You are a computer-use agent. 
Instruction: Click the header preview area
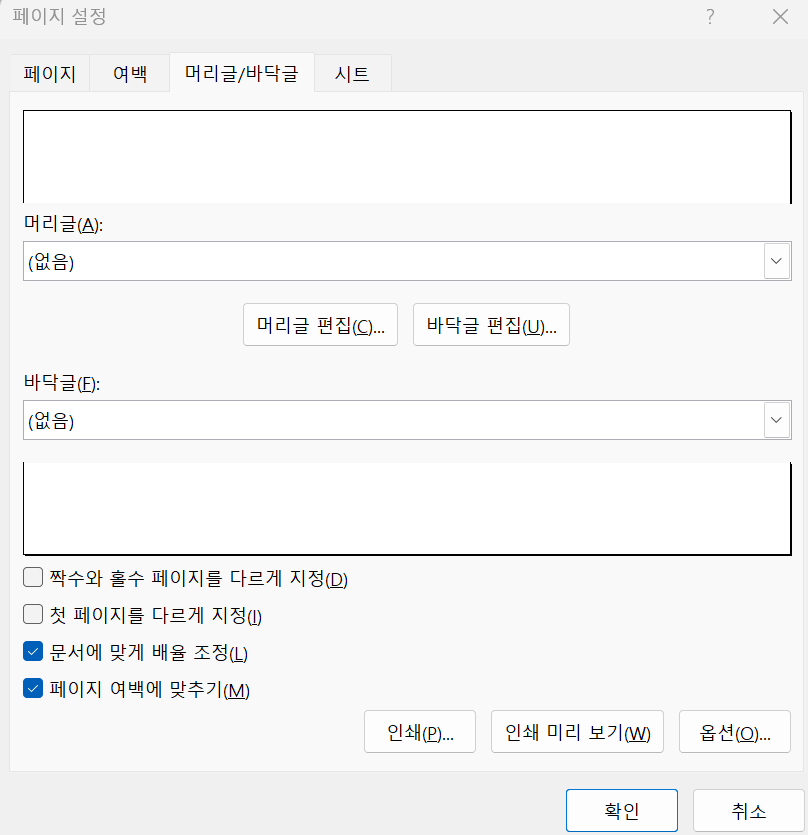[x=404, y=155]
